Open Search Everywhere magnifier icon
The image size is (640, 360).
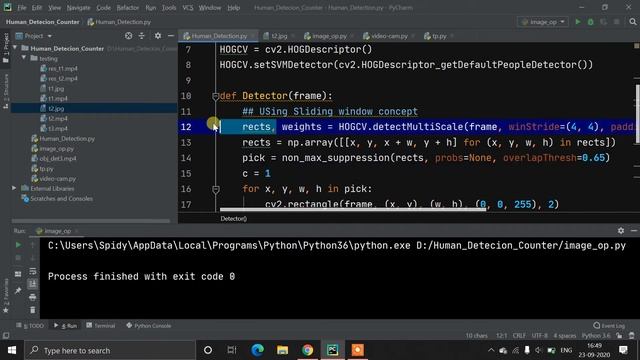coord(633,22)
